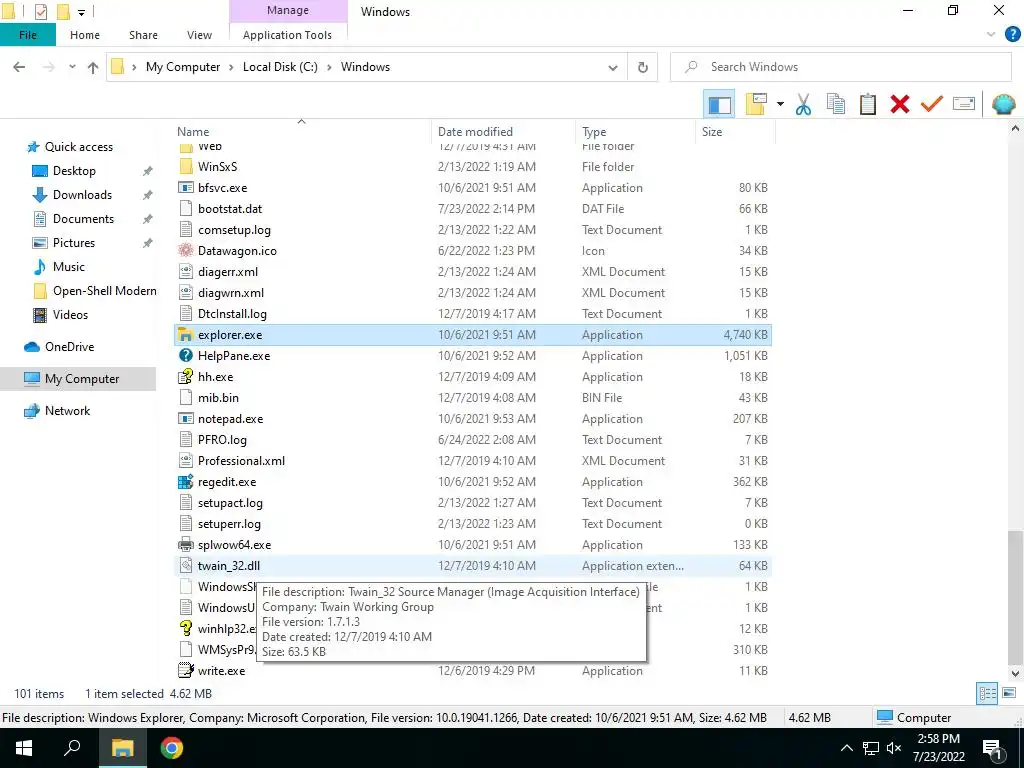The image size is (1024, 768).
Task: Expand the chevron after My Computer in address bar
Action: point(231,67)
